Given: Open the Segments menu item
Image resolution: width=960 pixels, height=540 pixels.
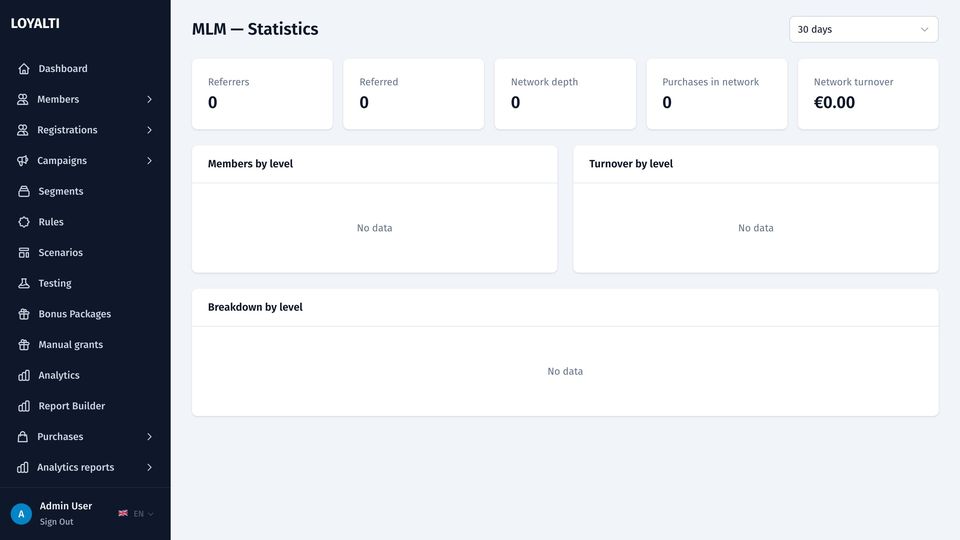Looking at the screenshot, I should tap(85, 191).
